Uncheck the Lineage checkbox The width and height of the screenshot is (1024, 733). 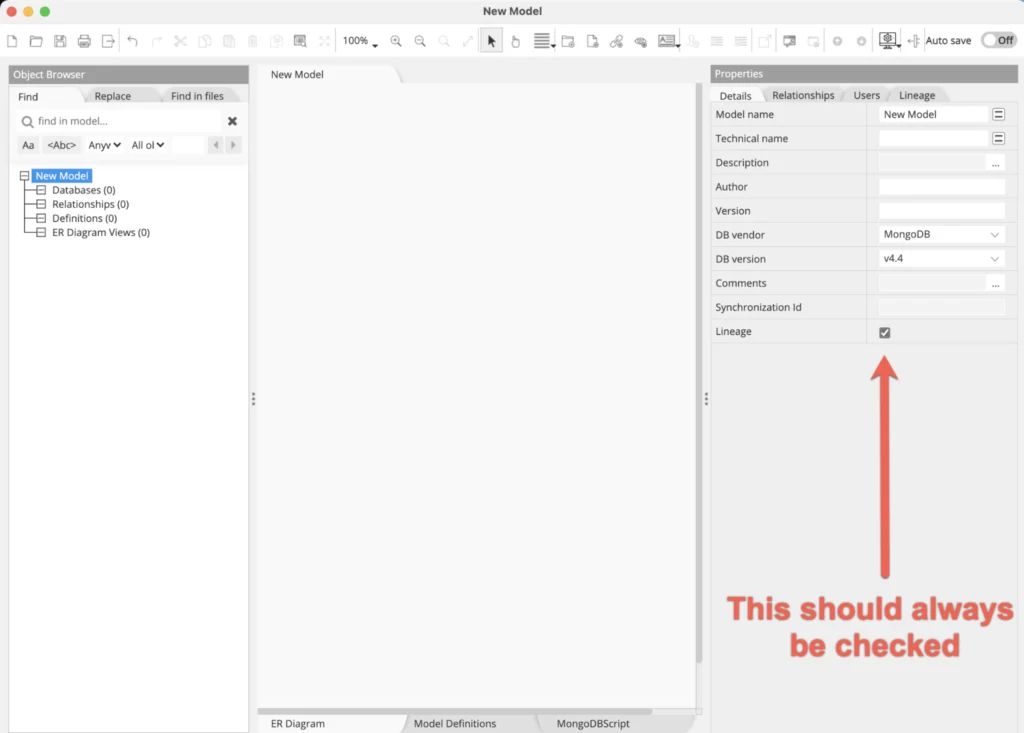(885, 333)
